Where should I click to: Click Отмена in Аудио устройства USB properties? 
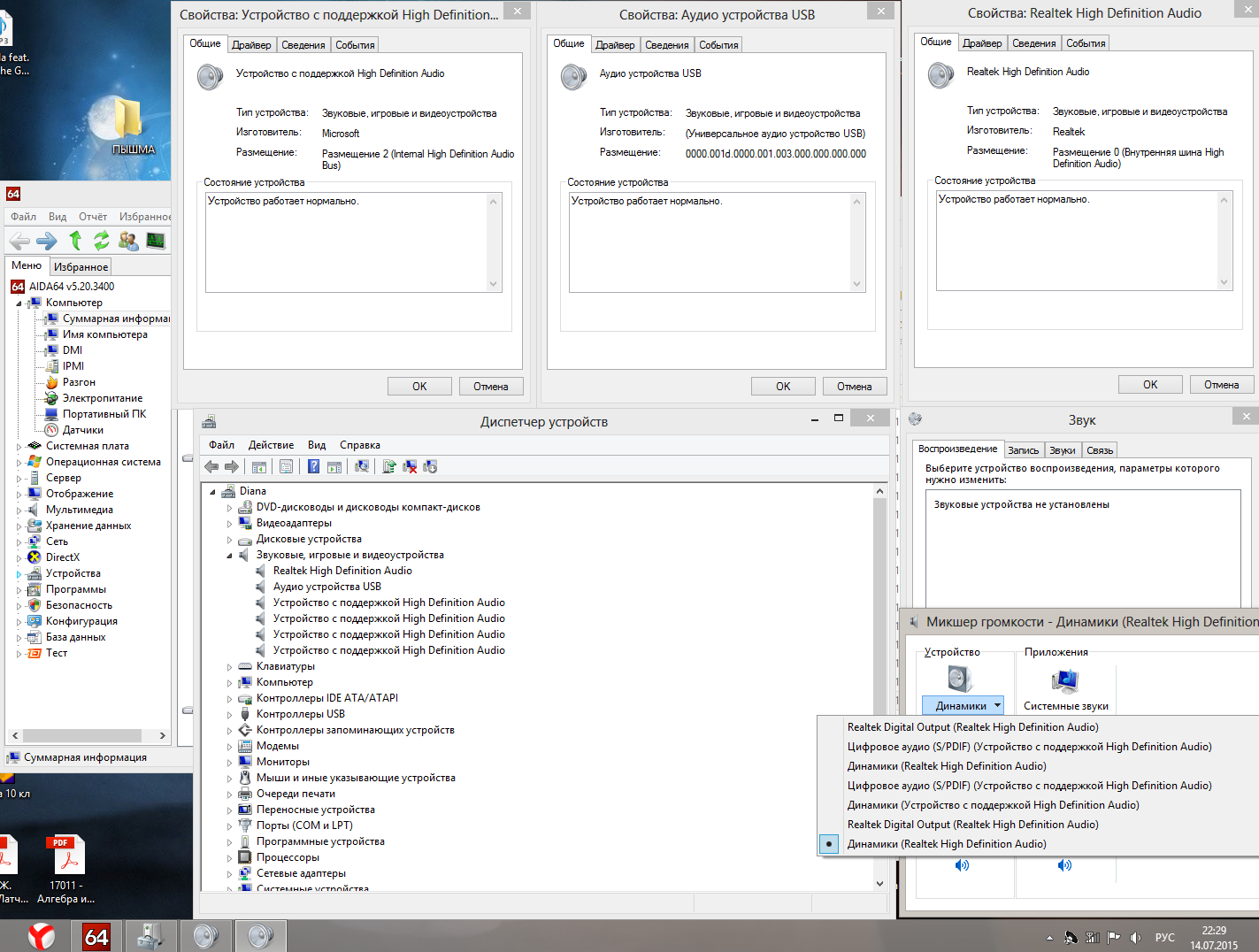pyautogui.click(x=855, y=387)
